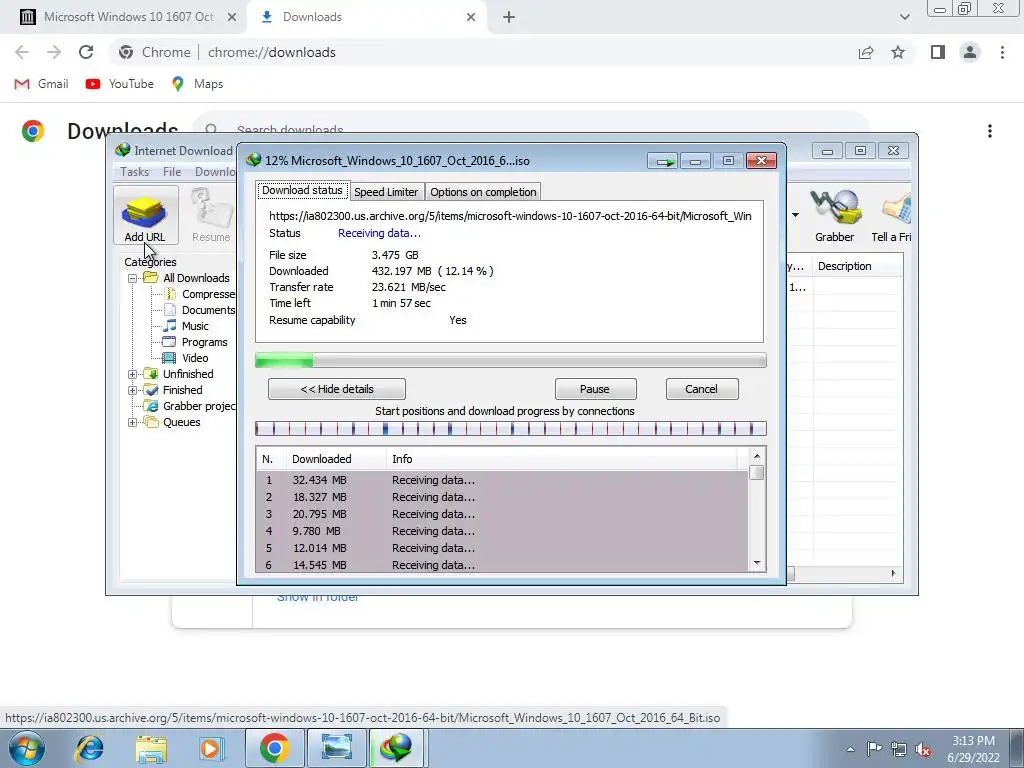Open the Gmail bookmark

point(41,84)
